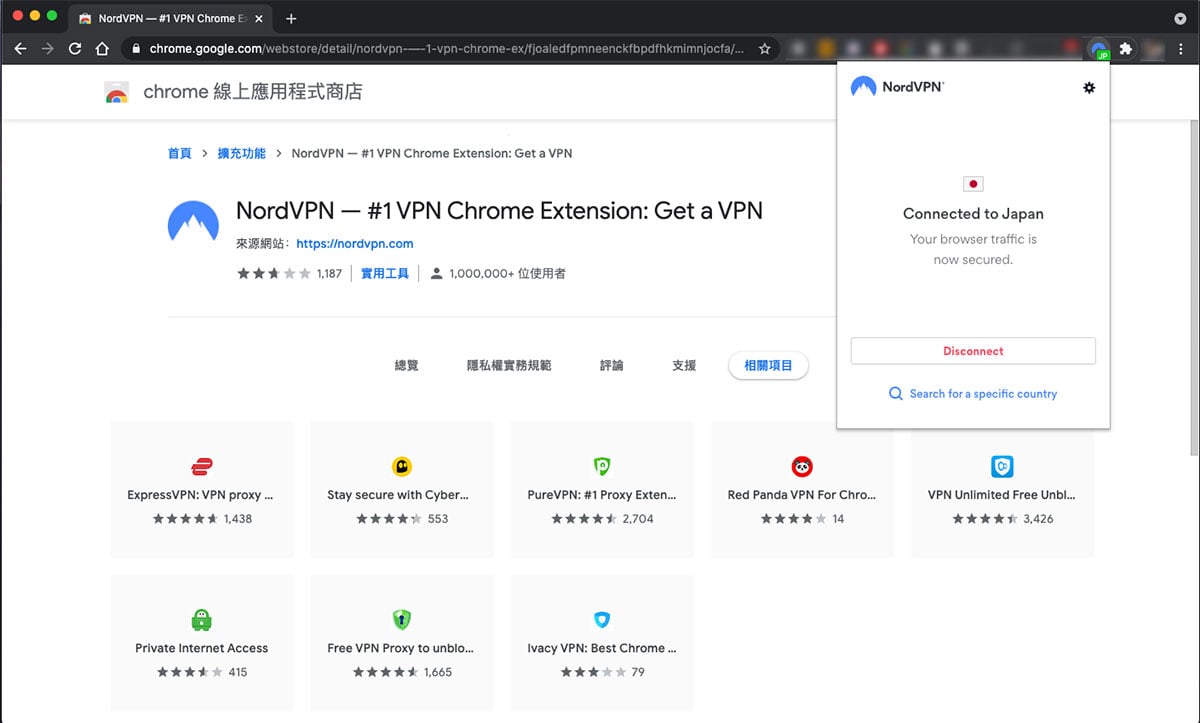1200x723 pixels.
Task: Open the 實用工具 category link
Action: tap(385, 273)
